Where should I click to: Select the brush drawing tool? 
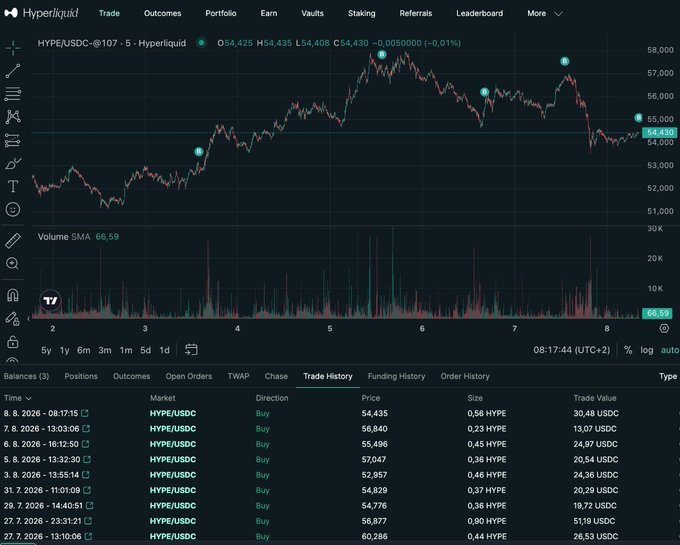[13, 163]
